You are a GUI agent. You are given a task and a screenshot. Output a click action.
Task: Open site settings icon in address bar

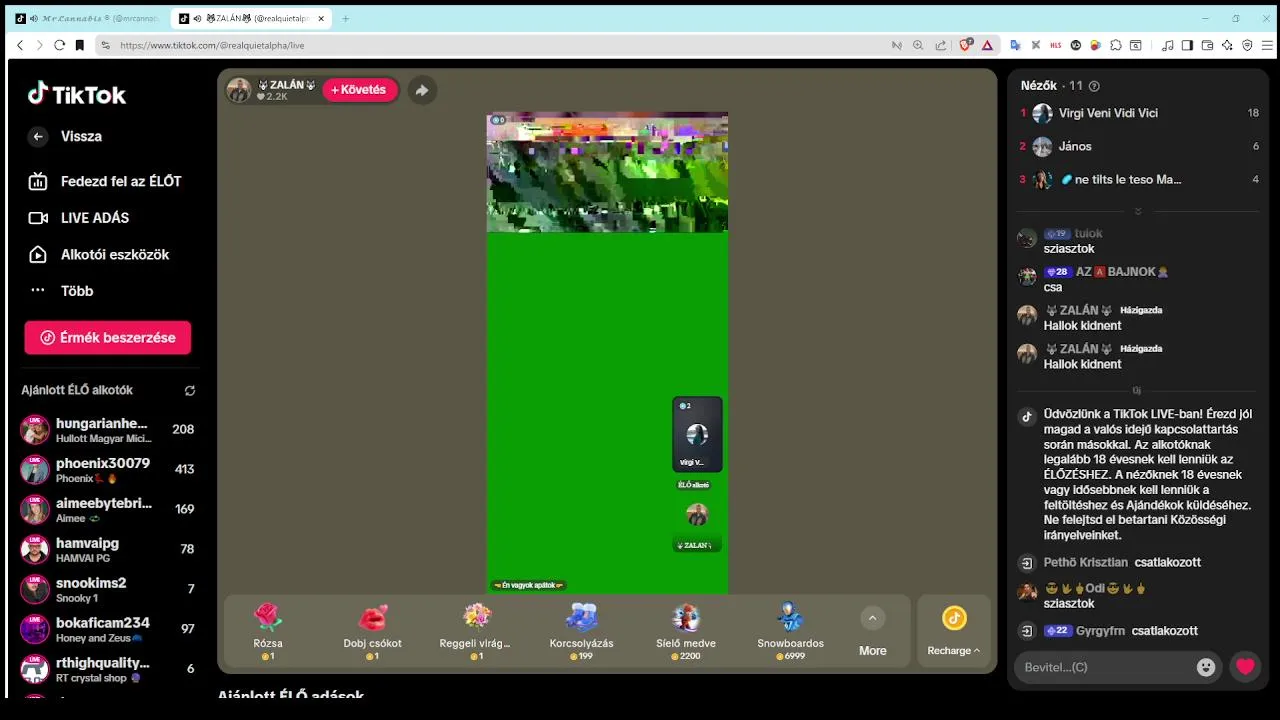(x=105, y=45)
